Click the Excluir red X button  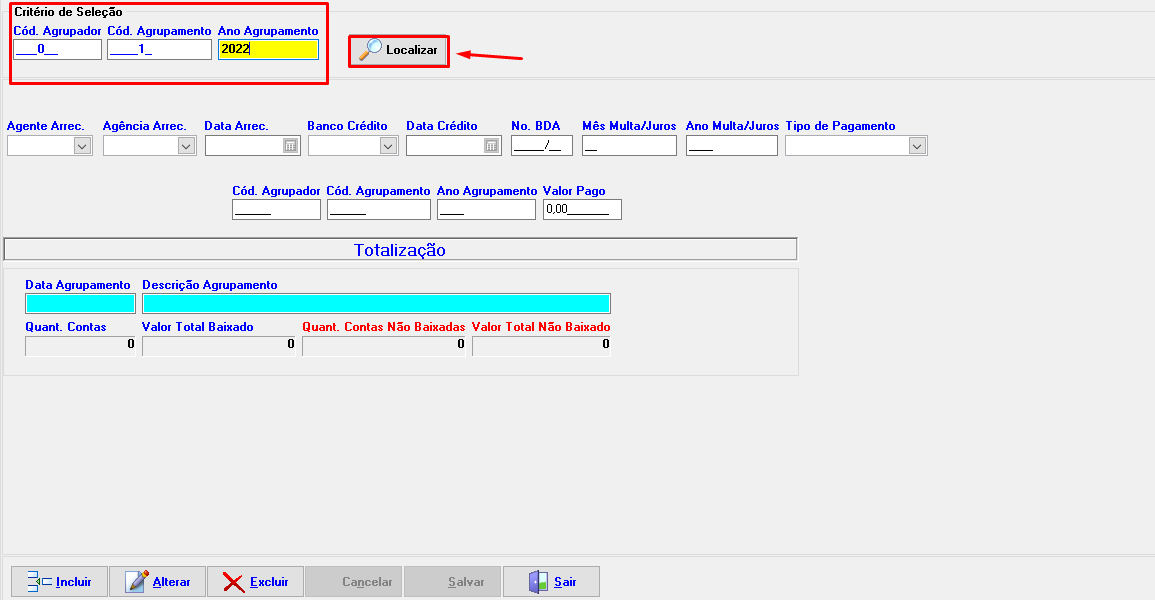pyautogui.click(x=255, y=581)
